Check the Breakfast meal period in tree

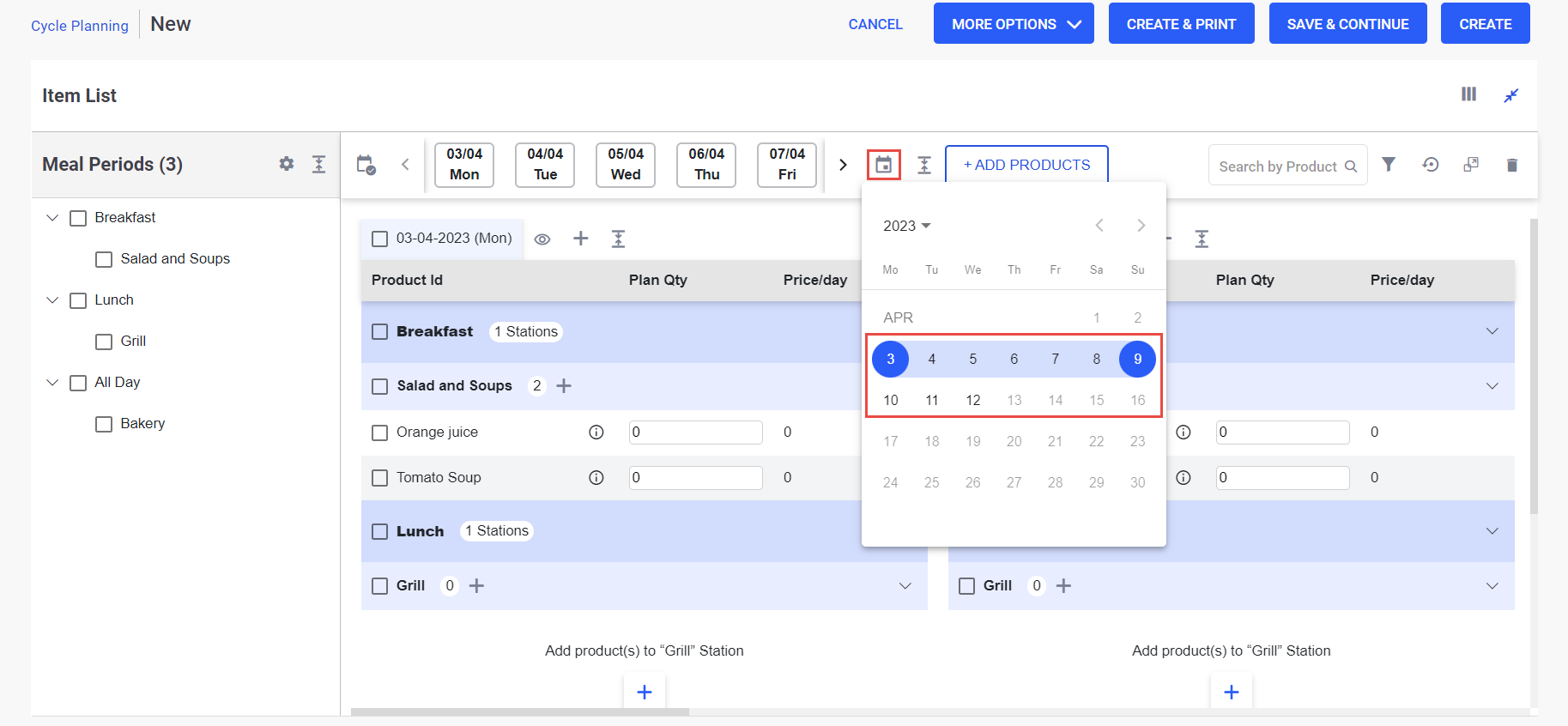[78, 218]
